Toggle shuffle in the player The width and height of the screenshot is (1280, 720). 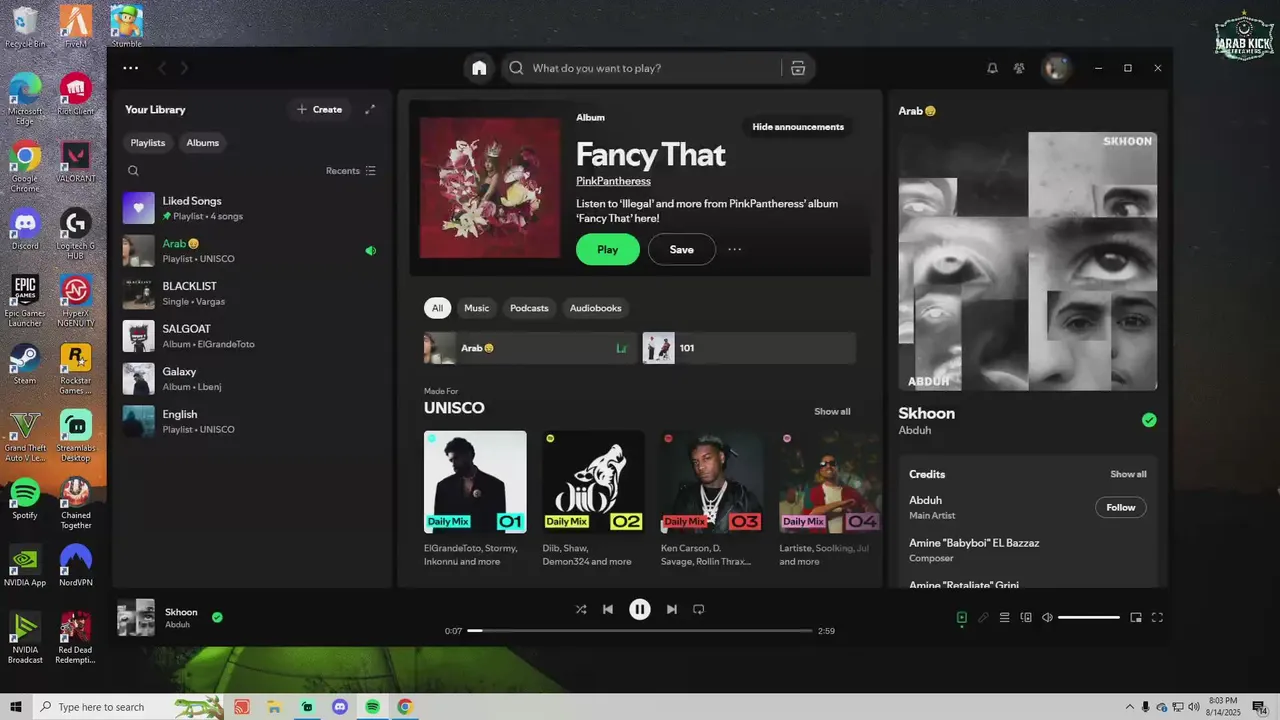click(x=581, y=609)
